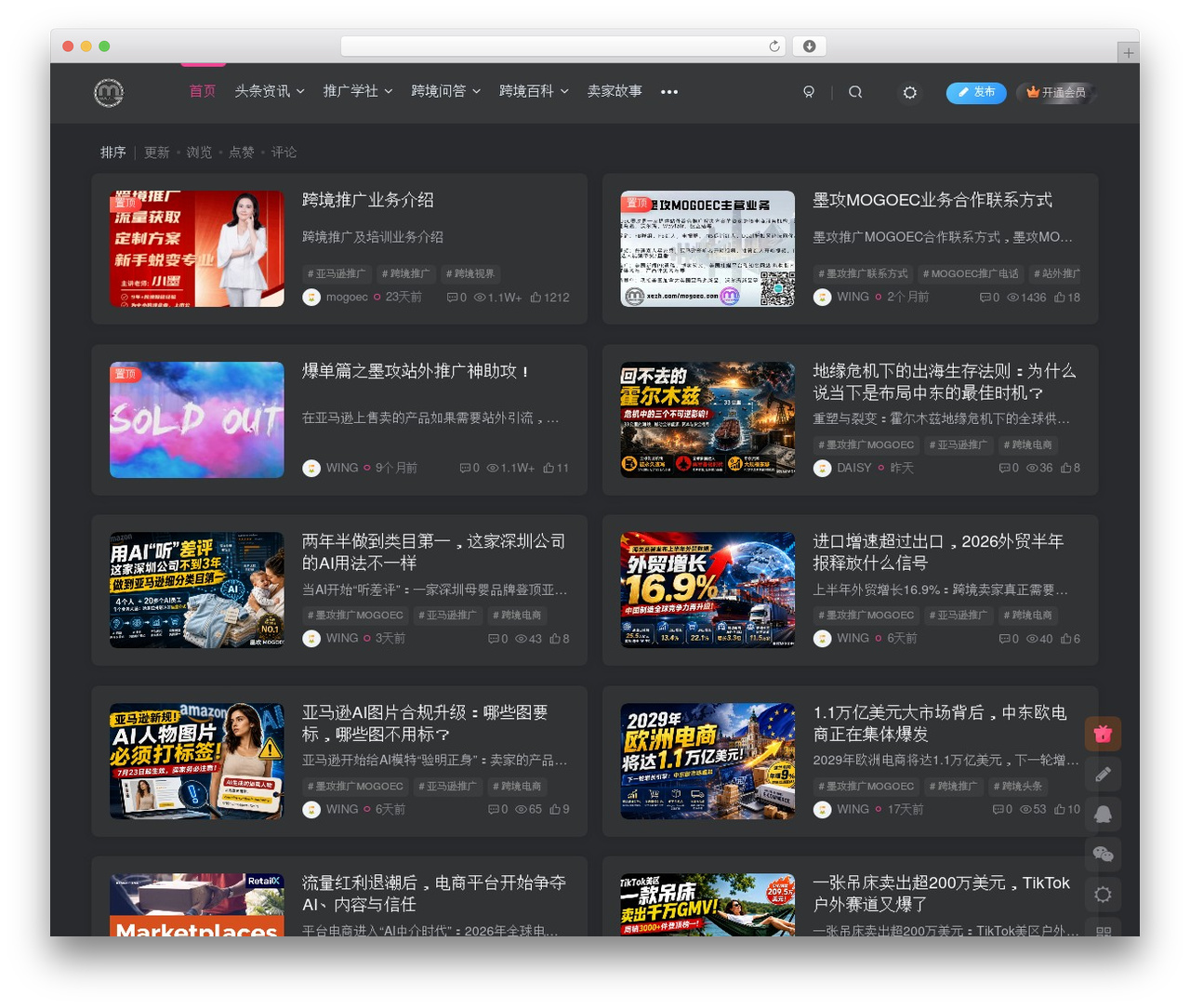Open the SOLD OUT article thumbnail
Image resolution: width=1190 pixels, height=1008 pixels.
tap(197, 419)
